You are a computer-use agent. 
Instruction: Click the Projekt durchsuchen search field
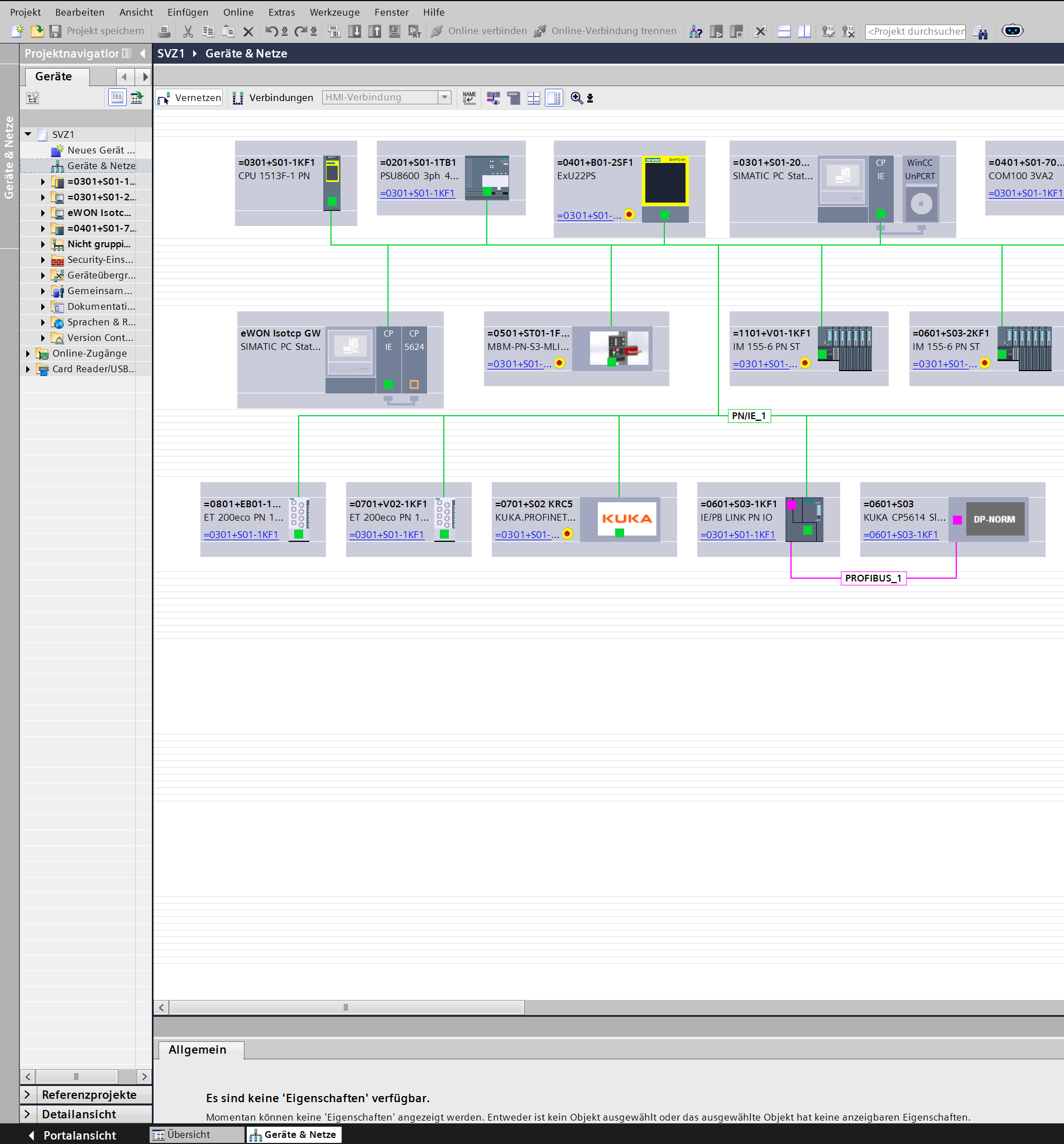pos(916,32)
